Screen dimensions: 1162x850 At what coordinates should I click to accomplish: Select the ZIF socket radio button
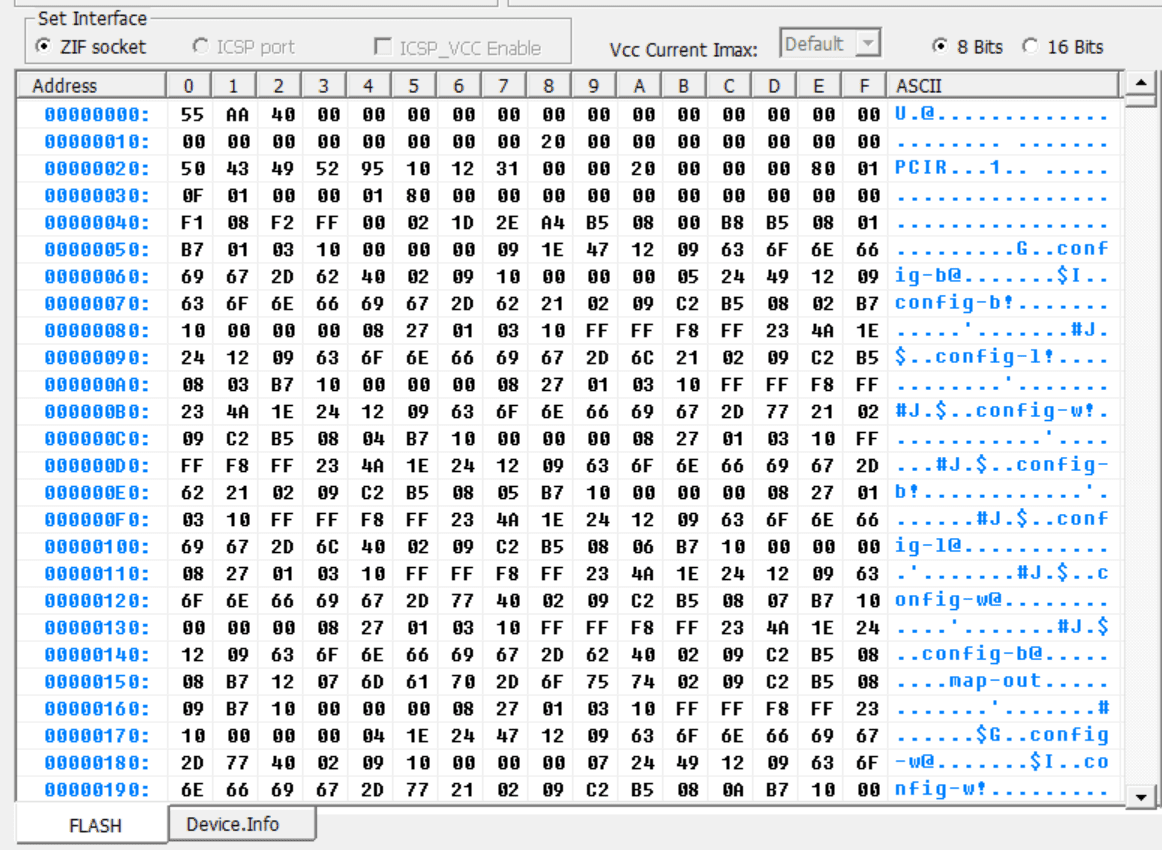[x=44, y=47]
